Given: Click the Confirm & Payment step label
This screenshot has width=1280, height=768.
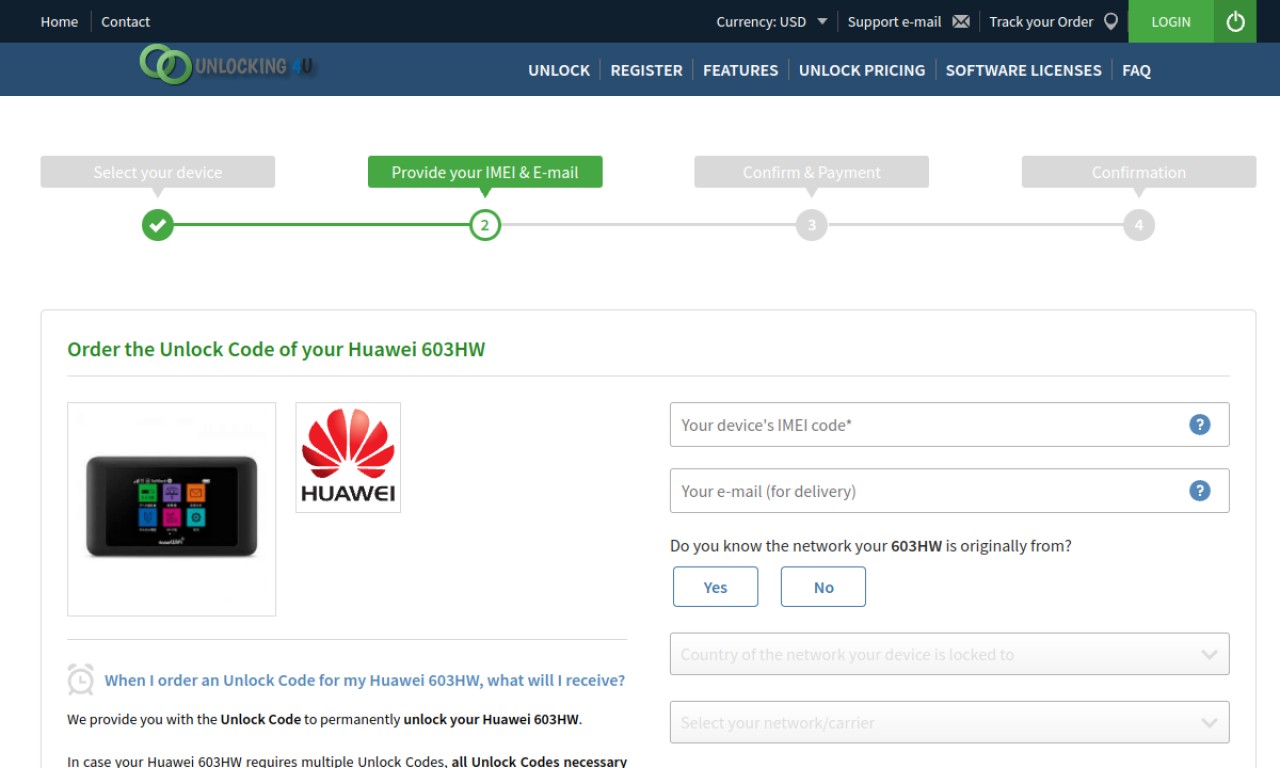Looking at the screenshot, I should click(812, 172).
